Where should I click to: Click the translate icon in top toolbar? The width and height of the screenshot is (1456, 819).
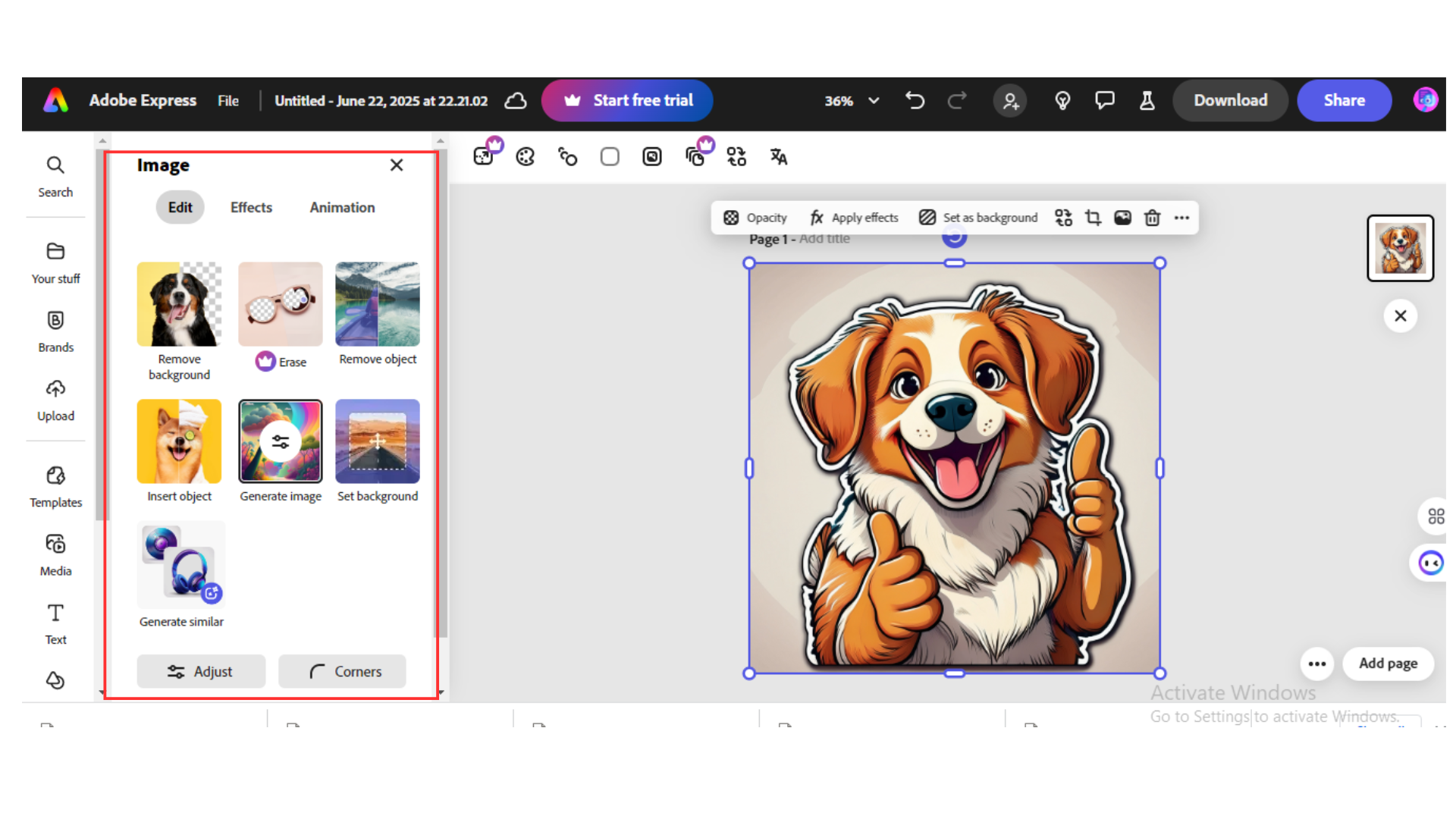778,156
